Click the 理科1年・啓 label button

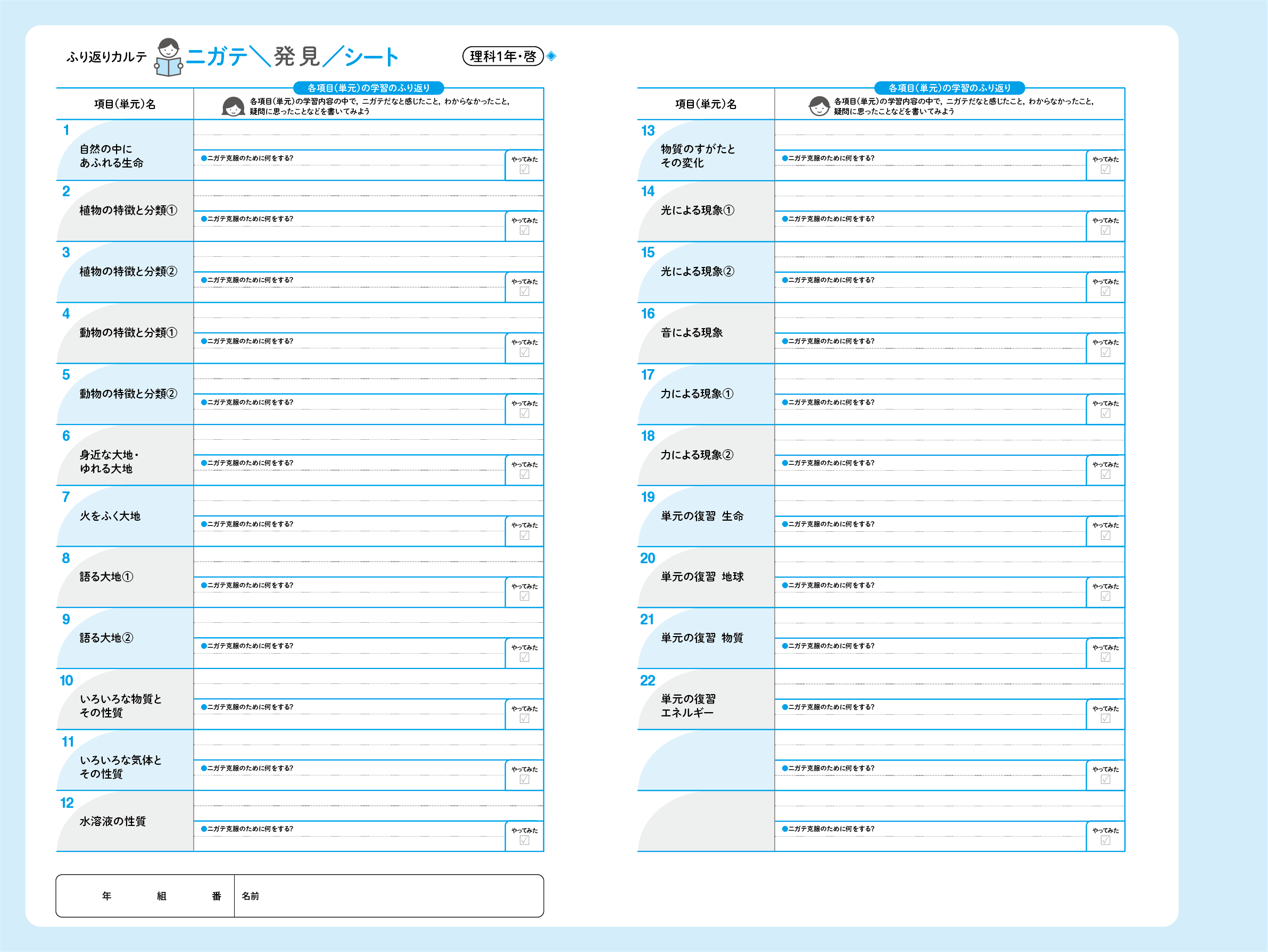(x=503, y=56)
